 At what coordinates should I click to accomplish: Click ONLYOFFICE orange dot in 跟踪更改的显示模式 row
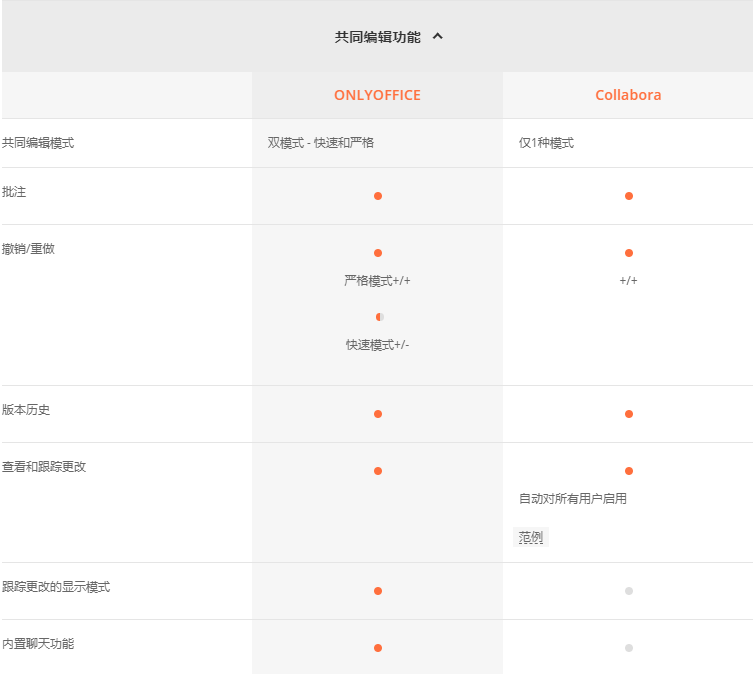click(378, 591)
